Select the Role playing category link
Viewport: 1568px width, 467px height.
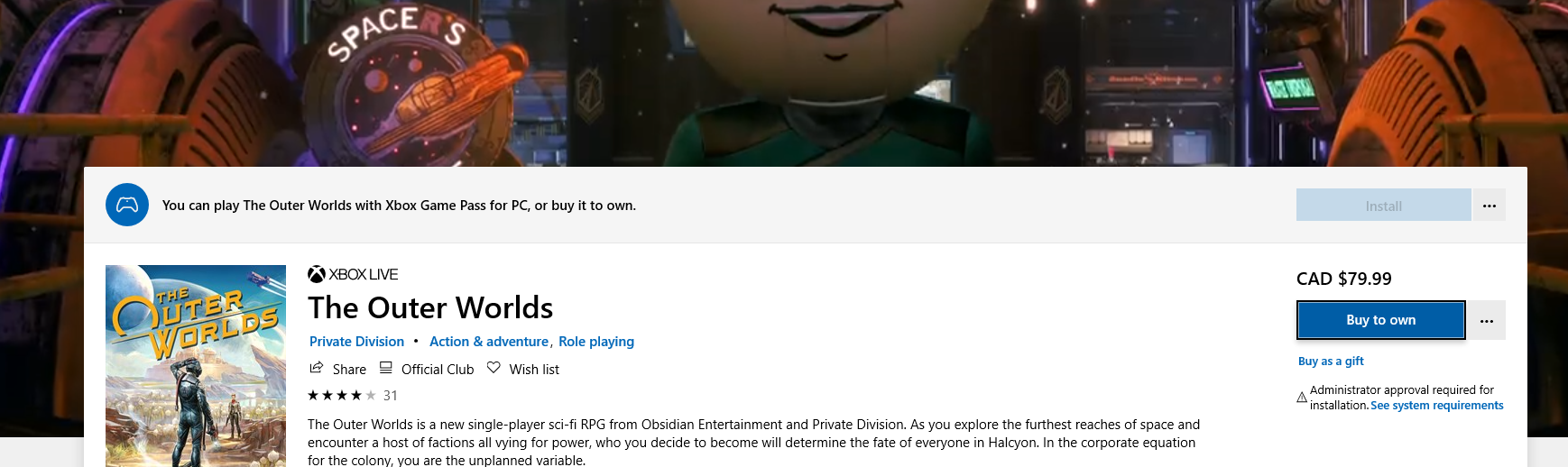pos(596,342)
